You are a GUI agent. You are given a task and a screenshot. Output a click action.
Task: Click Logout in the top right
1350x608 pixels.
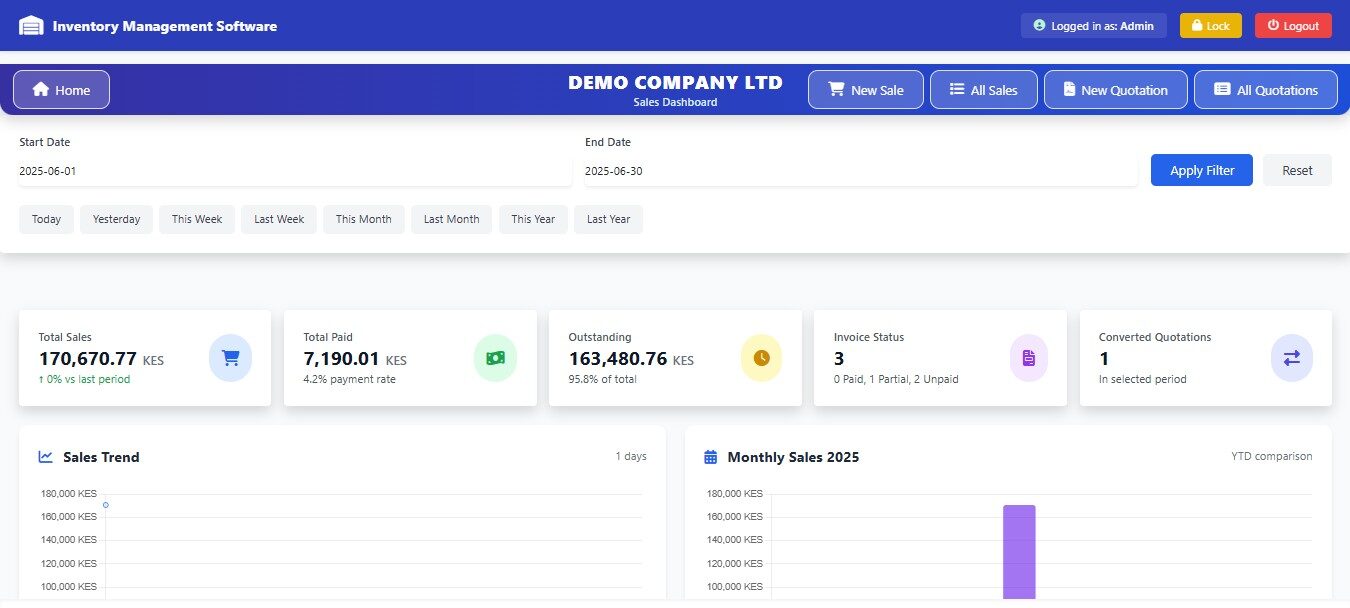click(x=1293, y=25)
